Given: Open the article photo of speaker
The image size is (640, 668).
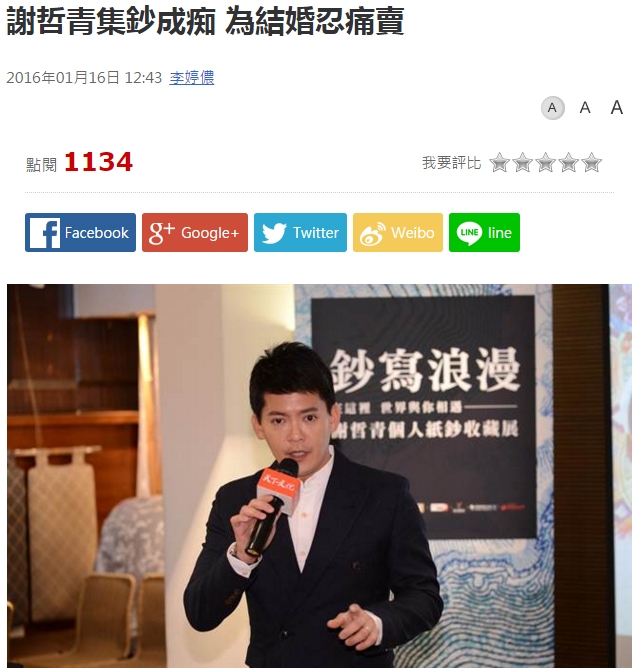Looking at the screenshot, I should point(319,476).
